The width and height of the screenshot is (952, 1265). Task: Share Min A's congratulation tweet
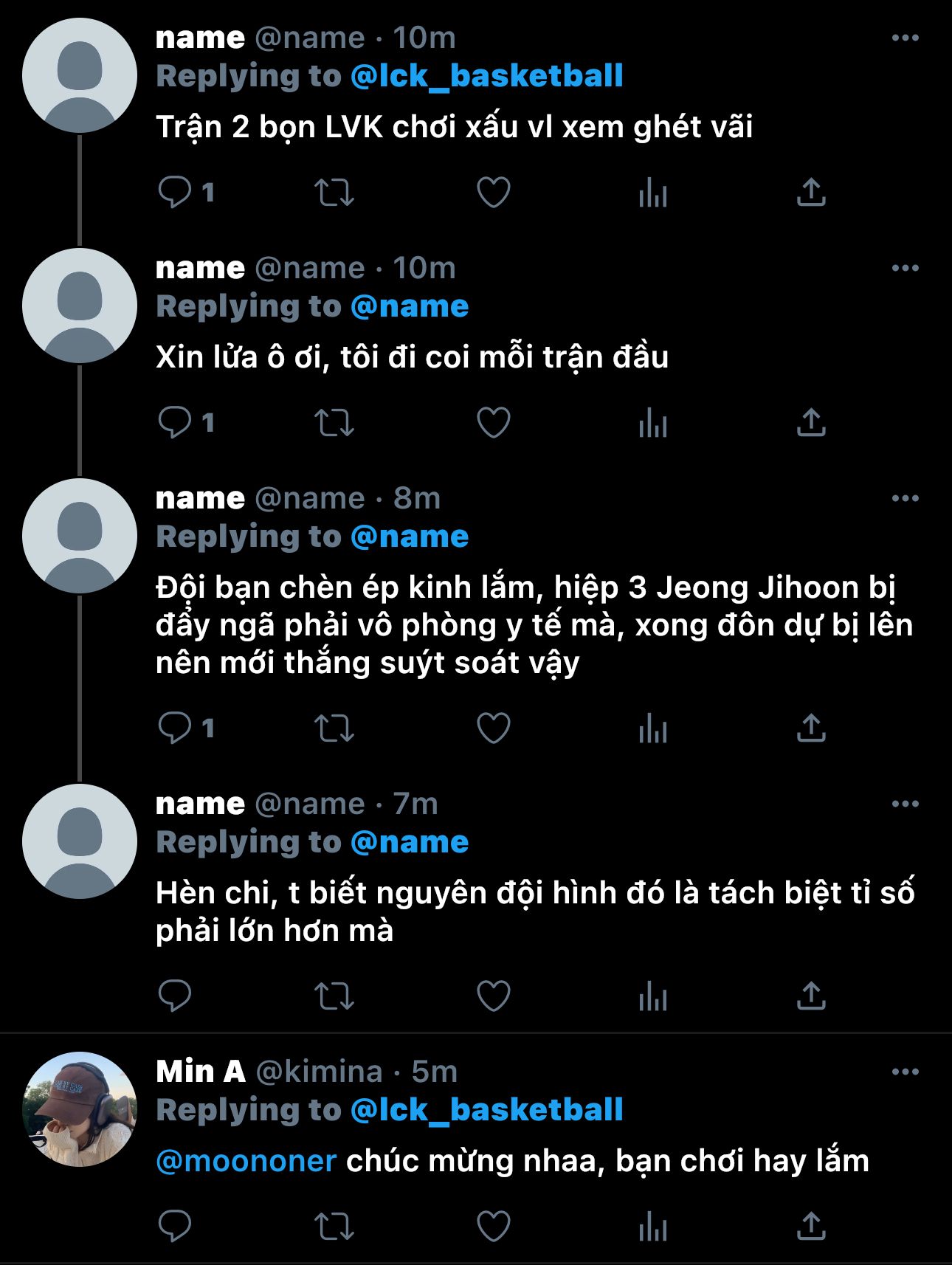[x=811, y=1227]
